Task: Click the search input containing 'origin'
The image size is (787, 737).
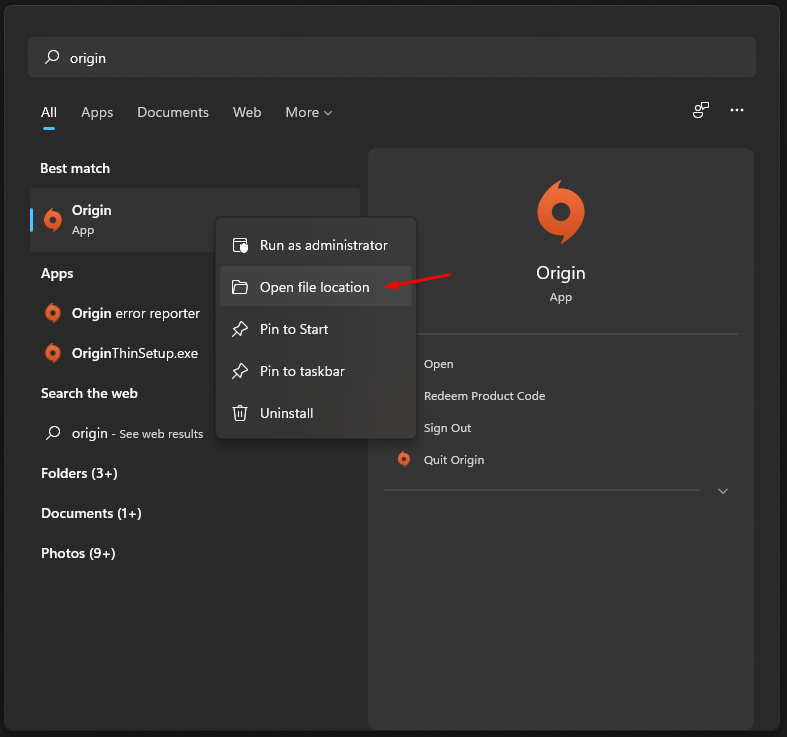Action: click(x=391, y=57)
